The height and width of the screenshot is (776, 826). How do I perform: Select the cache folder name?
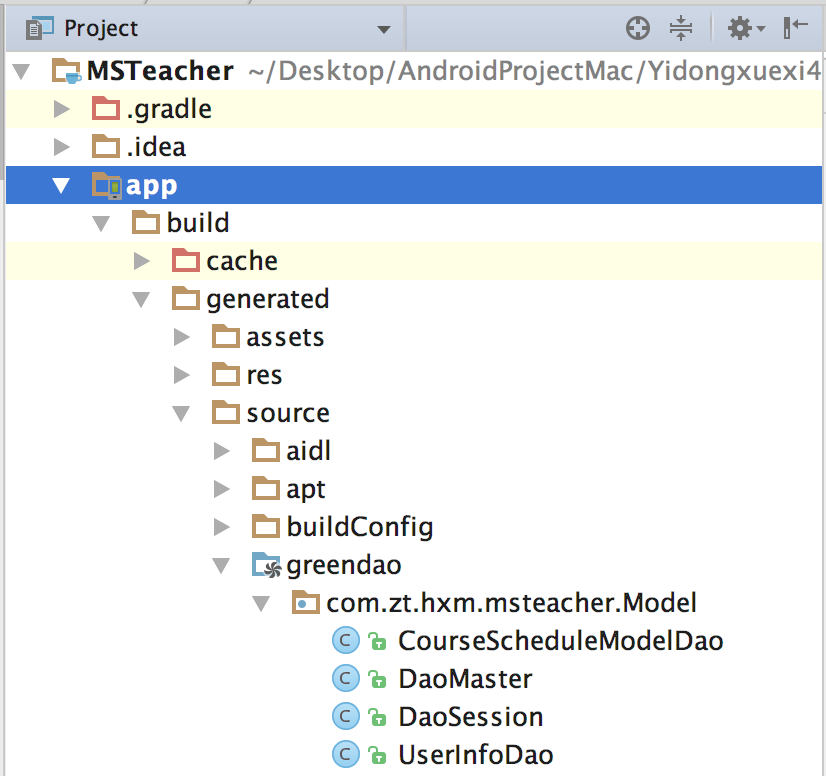pyautogui.click(x=242, y=261)
